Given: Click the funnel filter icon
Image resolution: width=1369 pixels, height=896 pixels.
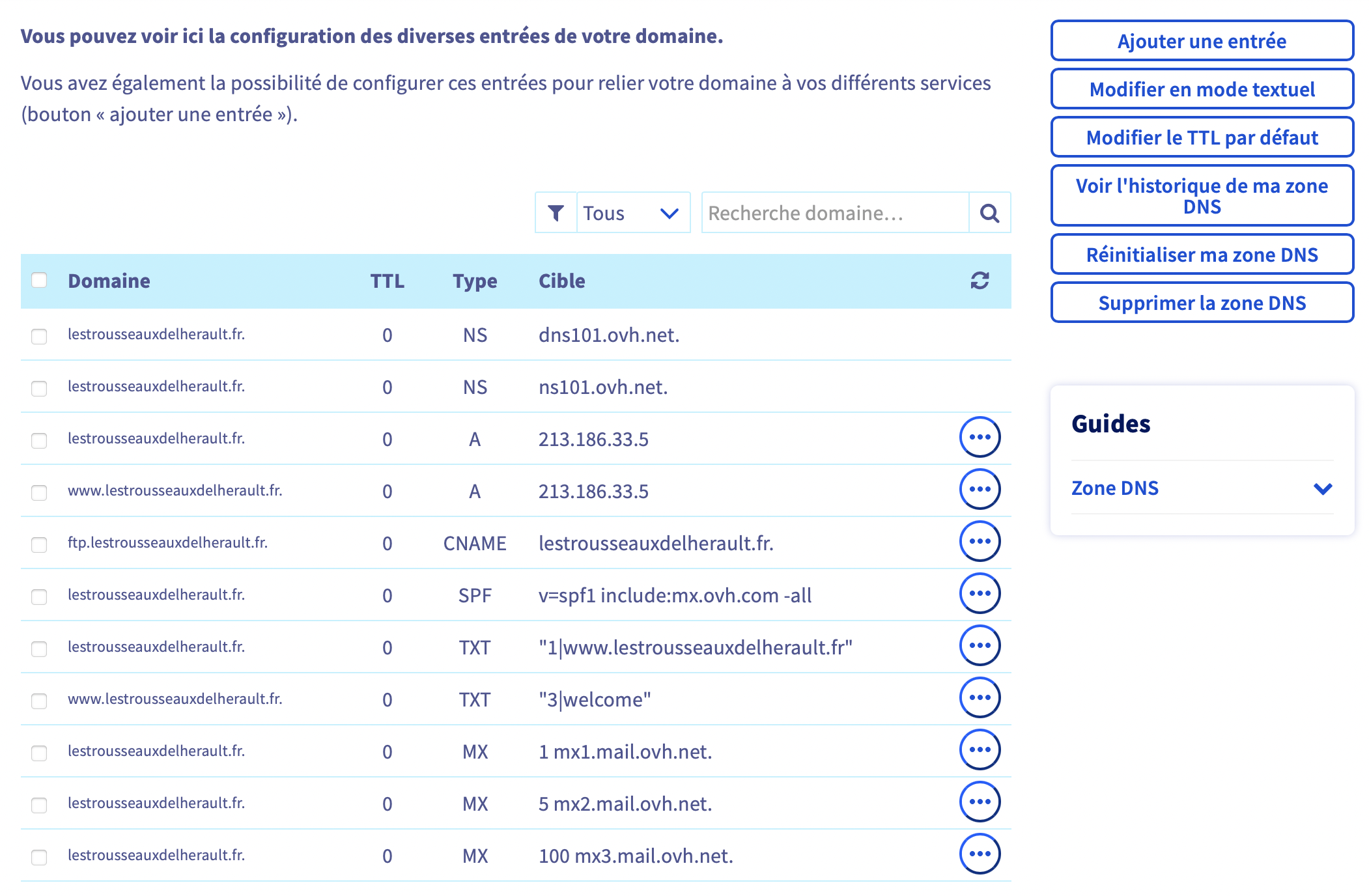Looking at the screenshot, I should [556, 213].
